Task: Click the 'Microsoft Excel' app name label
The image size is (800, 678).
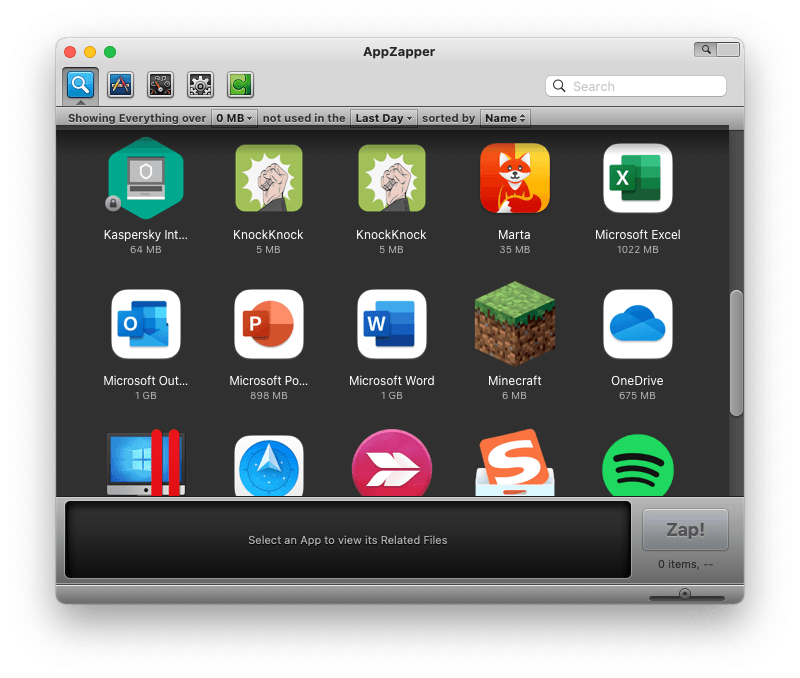Action: point(637,235)
